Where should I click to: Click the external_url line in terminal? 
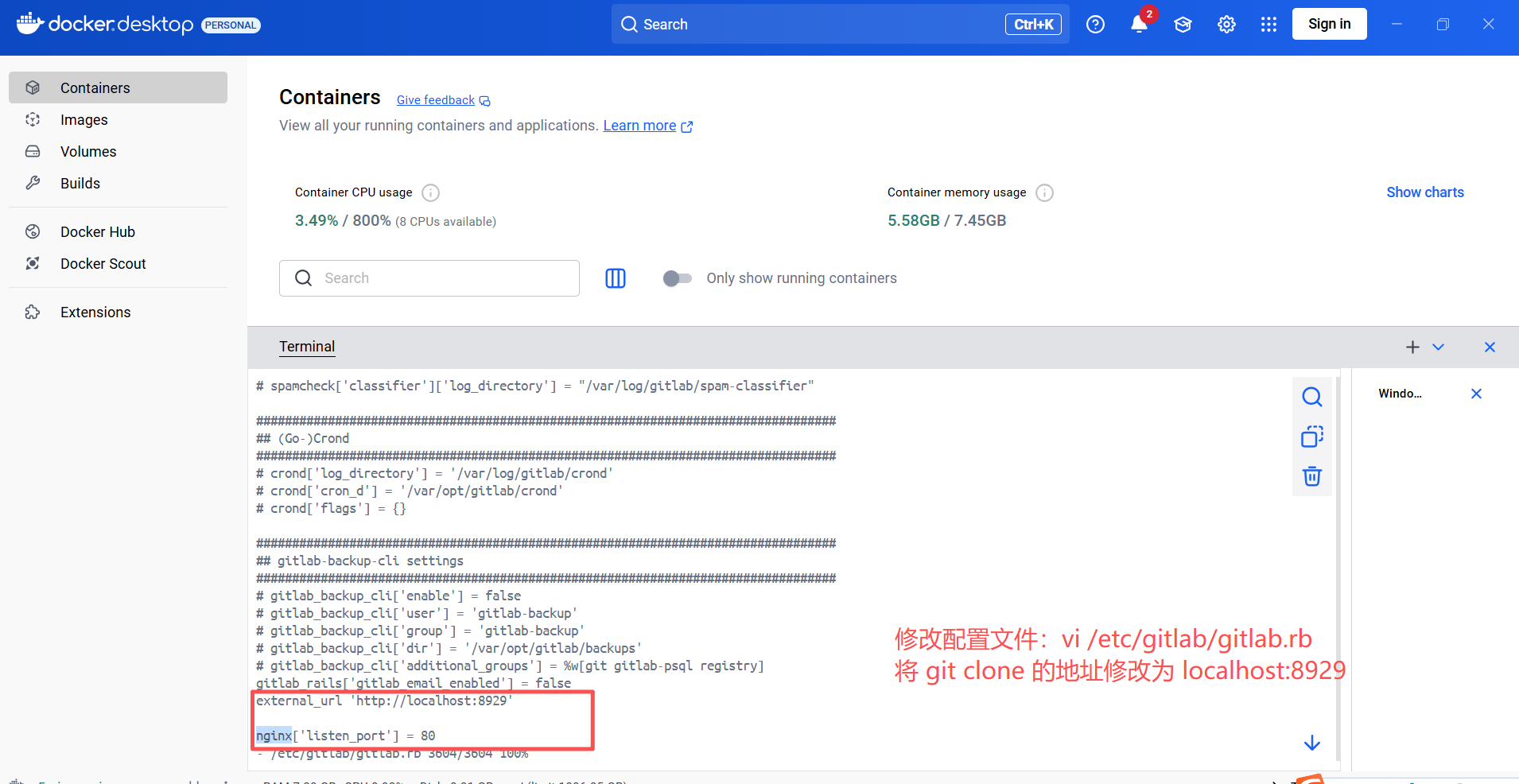tap(384, 701)
